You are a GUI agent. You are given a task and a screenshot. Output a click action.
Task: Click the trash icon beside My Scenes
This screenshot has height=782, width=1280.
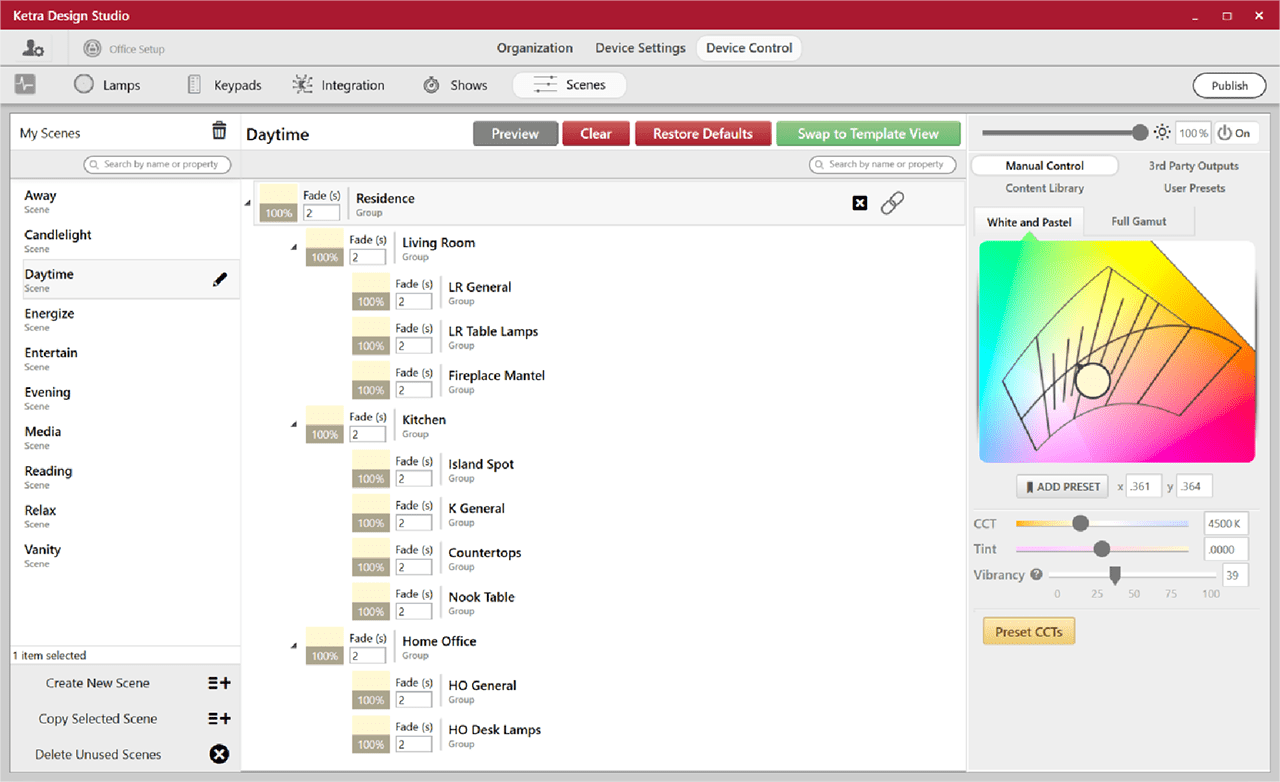coord(219,131)
